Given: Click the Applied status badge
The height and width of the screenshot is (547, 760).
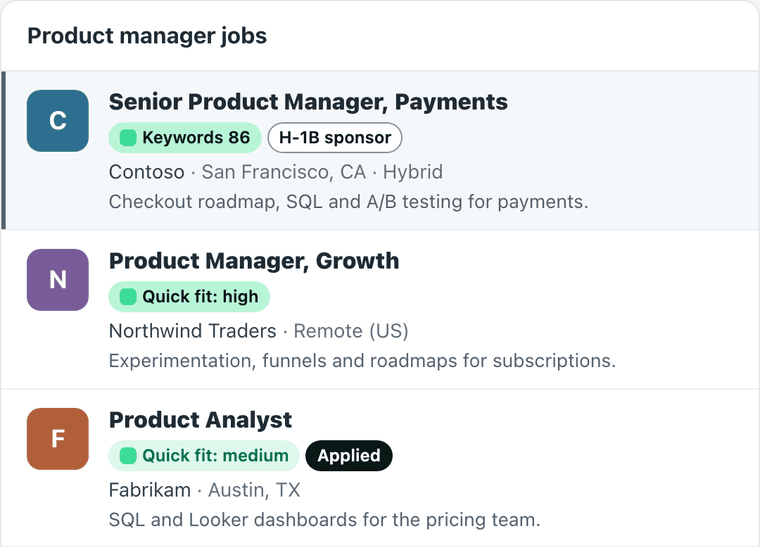Looking at the screenshot, I should coord(349,455).
